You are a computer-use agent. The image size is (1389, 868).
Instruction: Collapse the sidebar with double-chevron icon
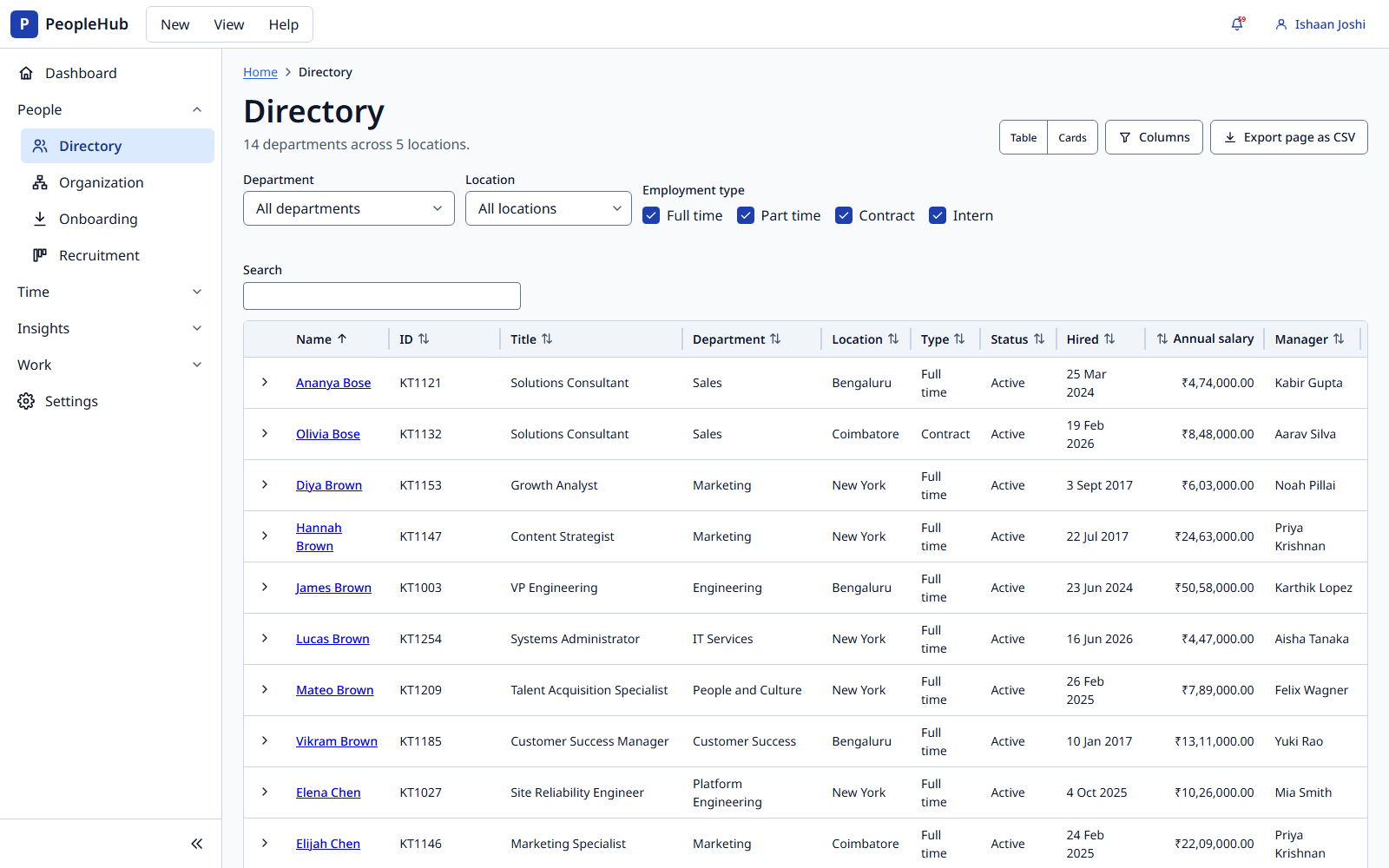tap(197, 844)
